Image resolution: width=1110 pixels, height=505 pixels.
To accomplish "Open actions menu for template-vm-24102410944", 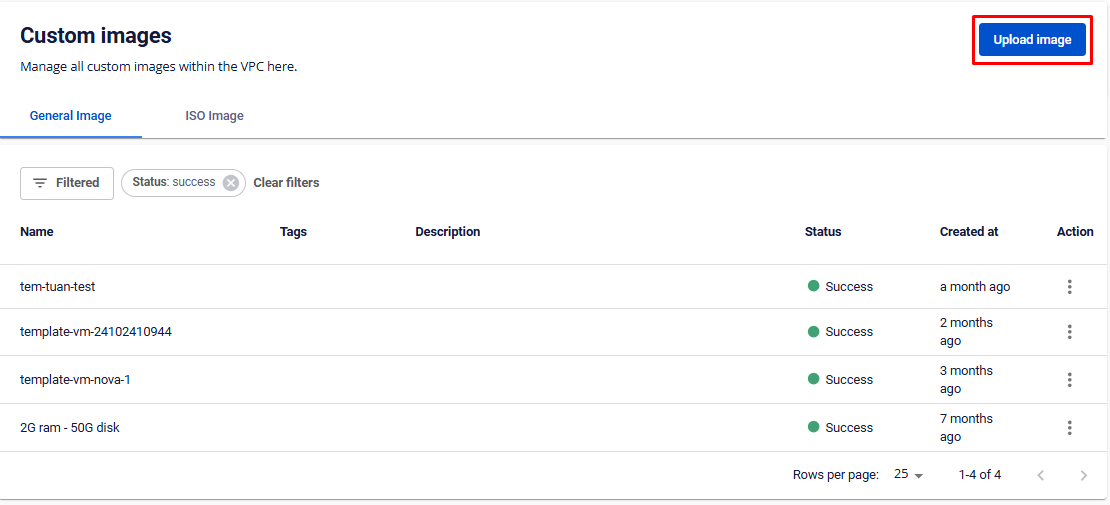I will (x=1069, y=332).
